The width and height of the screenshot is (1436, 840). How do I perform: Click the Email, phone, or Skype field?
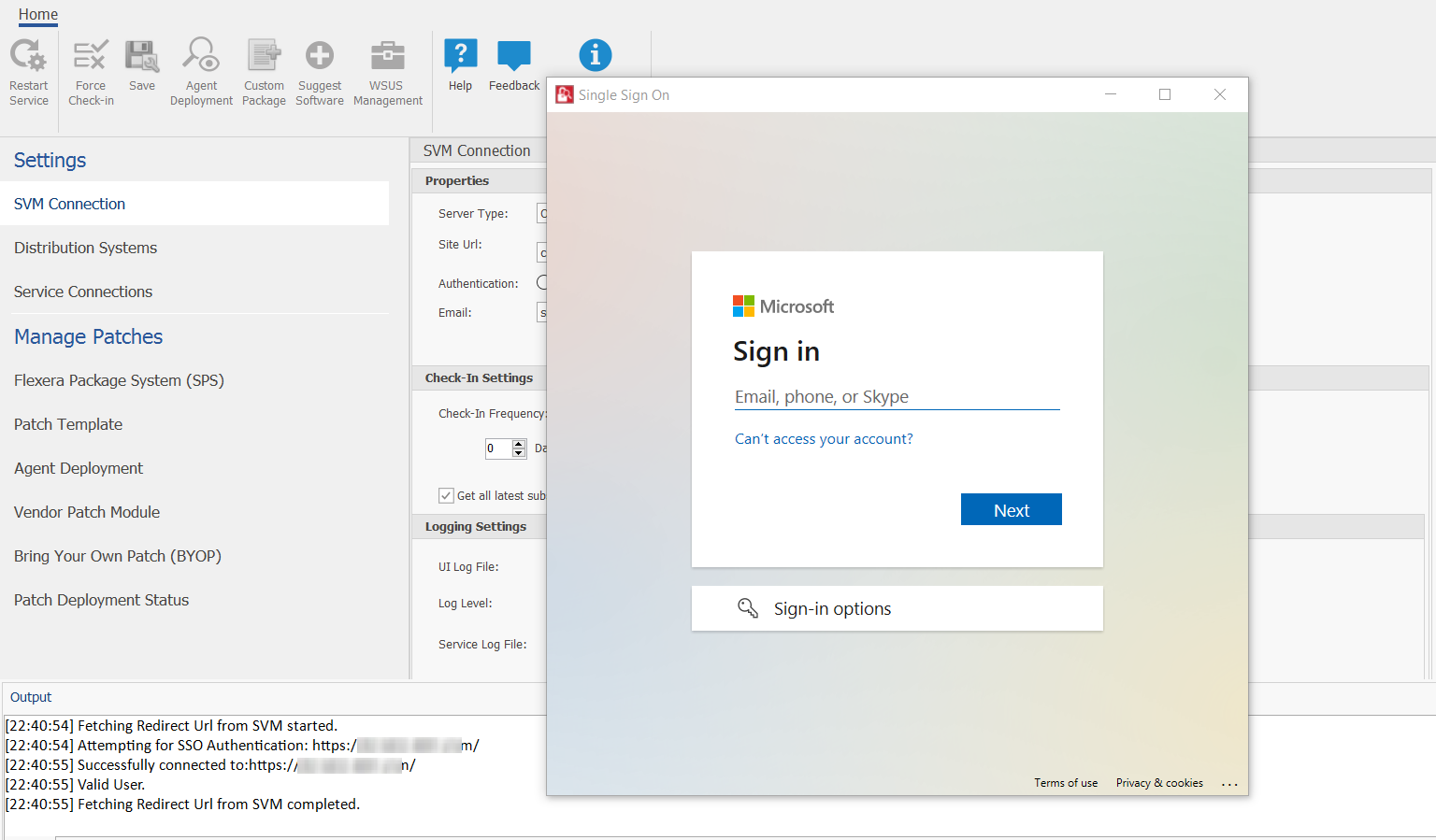(897, 397)
